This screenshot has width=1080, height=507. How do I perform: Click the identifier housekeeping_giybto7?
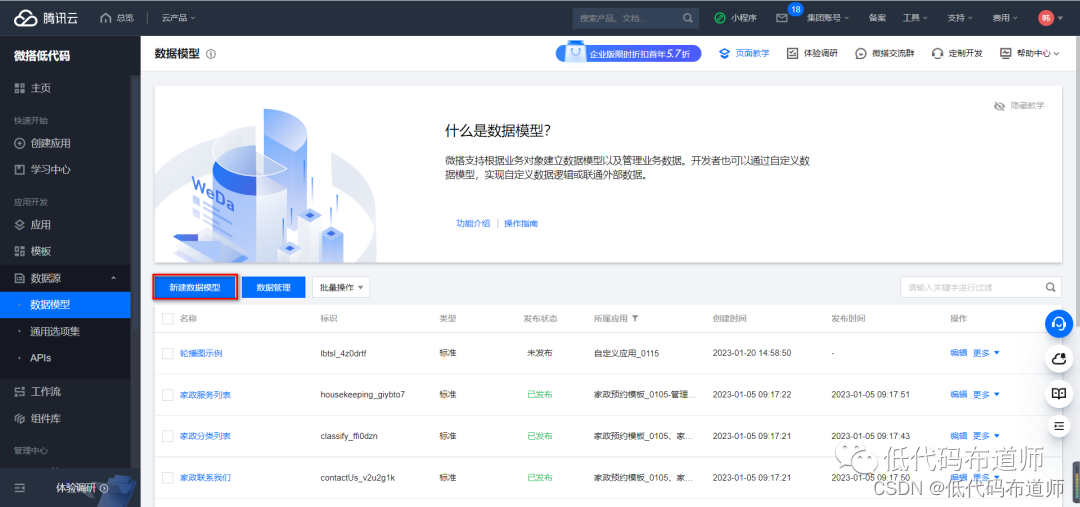pos(363,395)
